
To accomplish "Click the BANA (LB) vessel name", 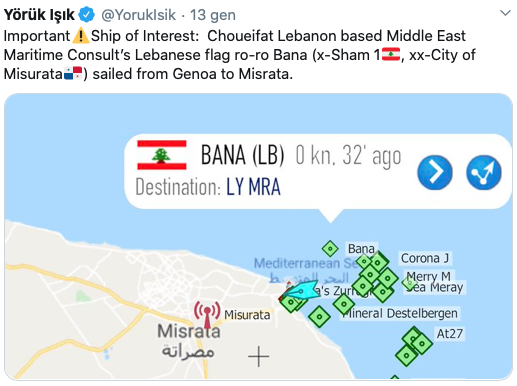I will pyautogui.click(x=242, y=155).
